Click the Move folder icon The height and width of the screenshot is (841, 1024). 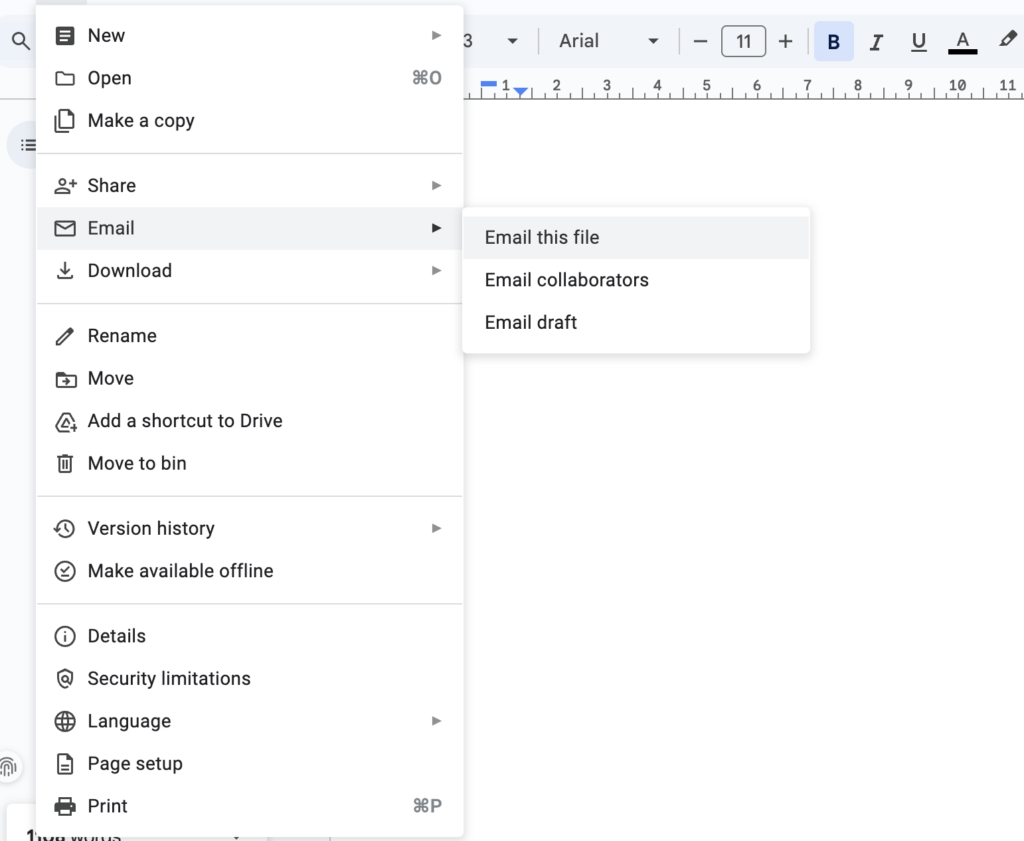click(x=65, y=379)
